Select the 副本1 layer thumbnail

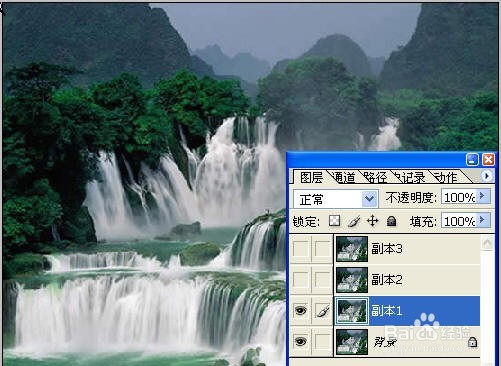(352, 311)
